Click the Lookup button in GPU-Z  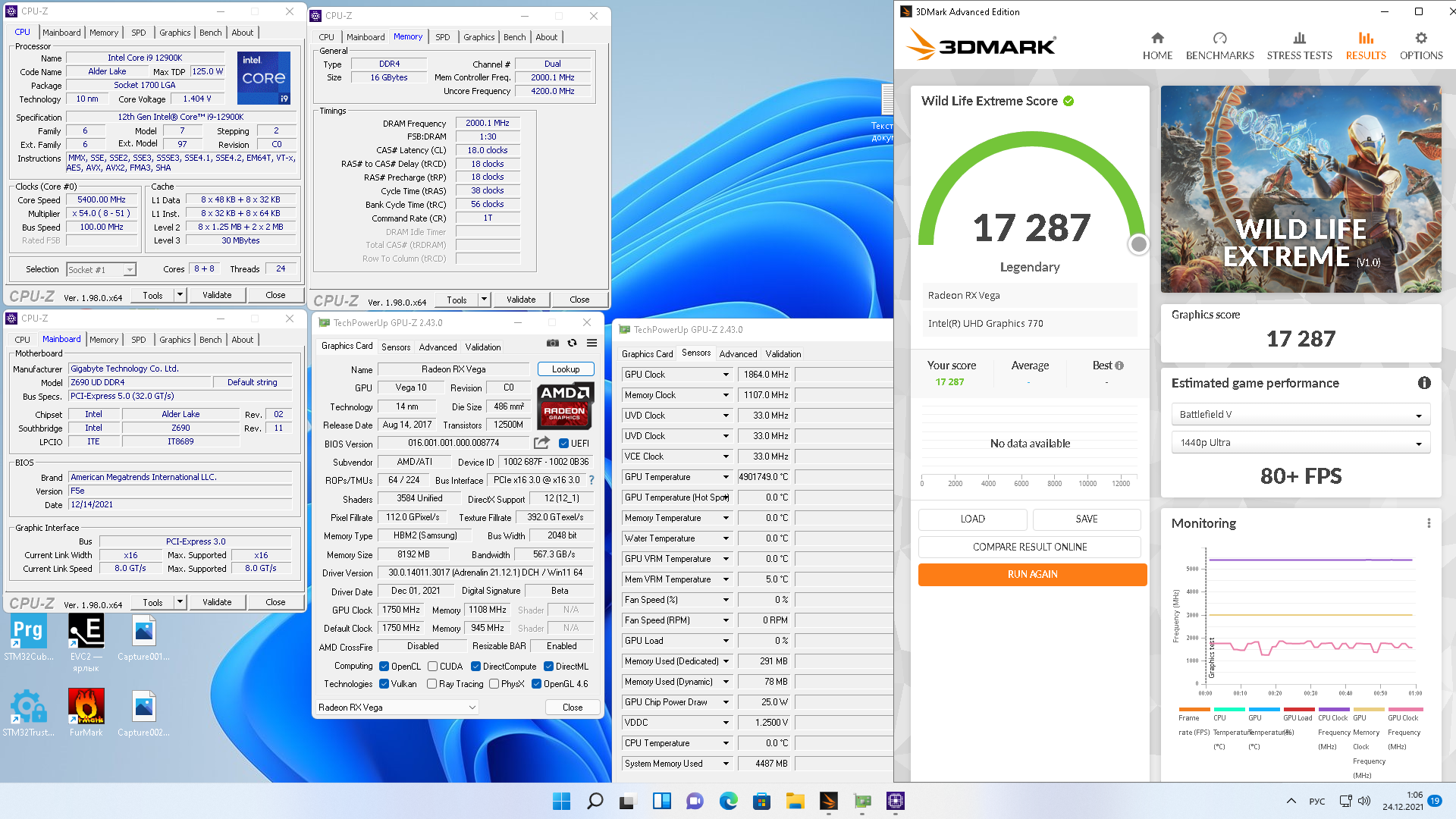(x=566, y=369)
